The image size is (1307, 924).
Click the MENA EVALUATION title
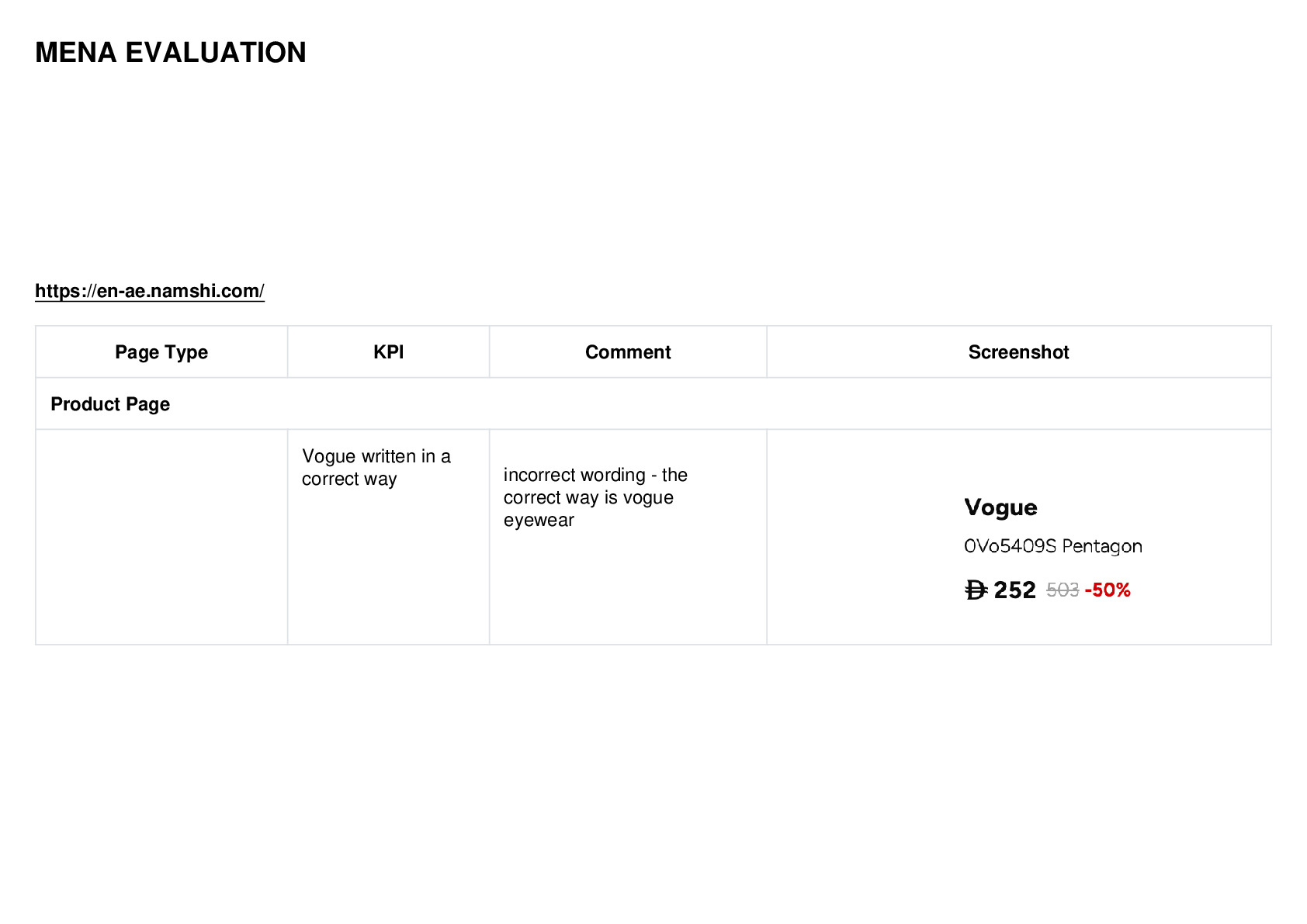point(171,53)
